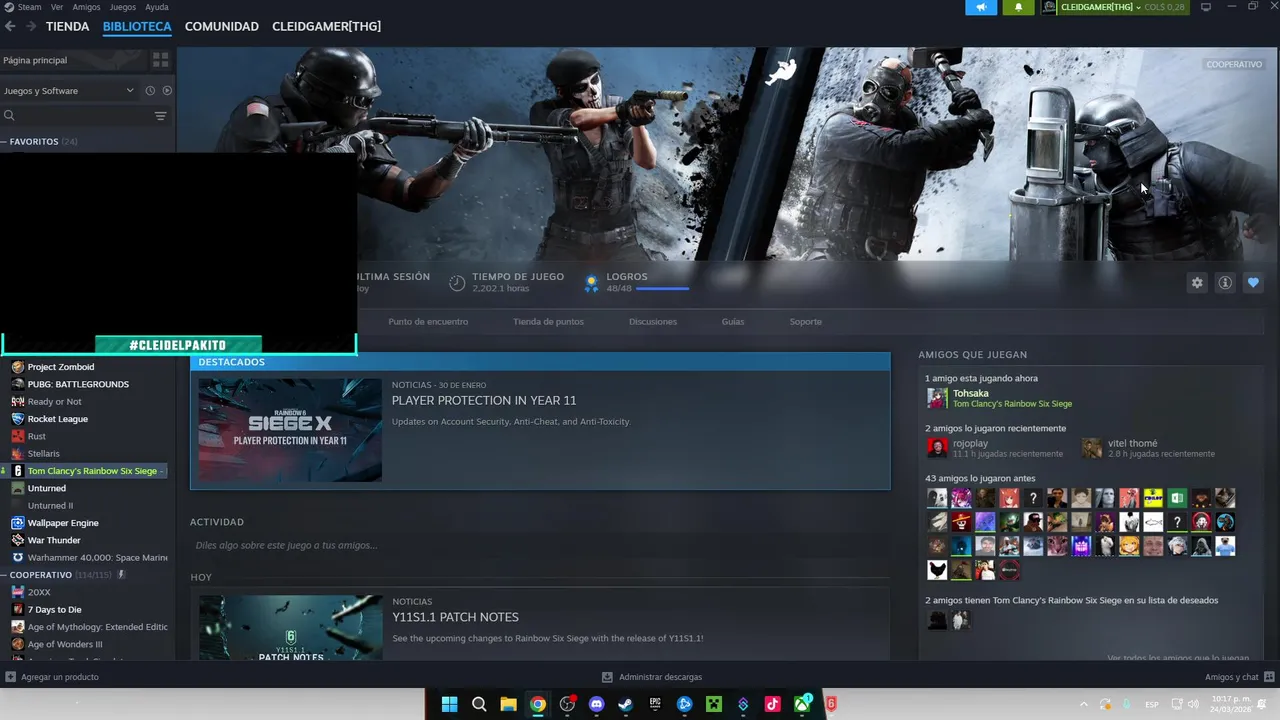1280x720 pixels.
Task: Open Discusiones link
Action: [653, 322]
